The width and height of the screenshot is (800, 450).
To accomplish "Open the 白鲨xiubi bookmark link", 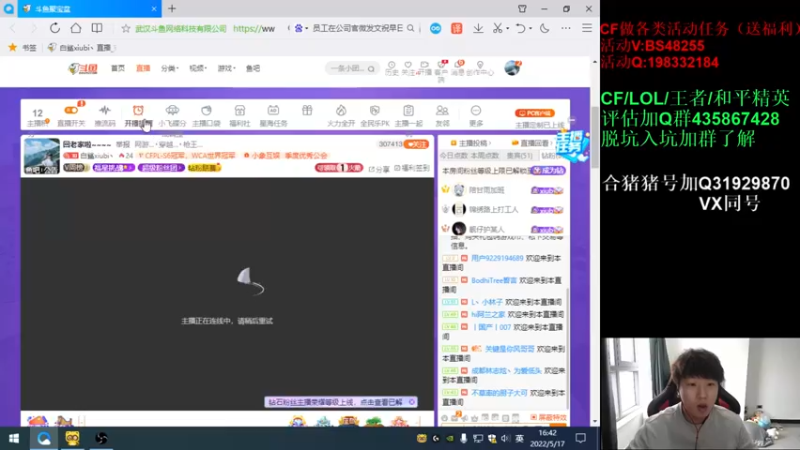I will (82, 47).
